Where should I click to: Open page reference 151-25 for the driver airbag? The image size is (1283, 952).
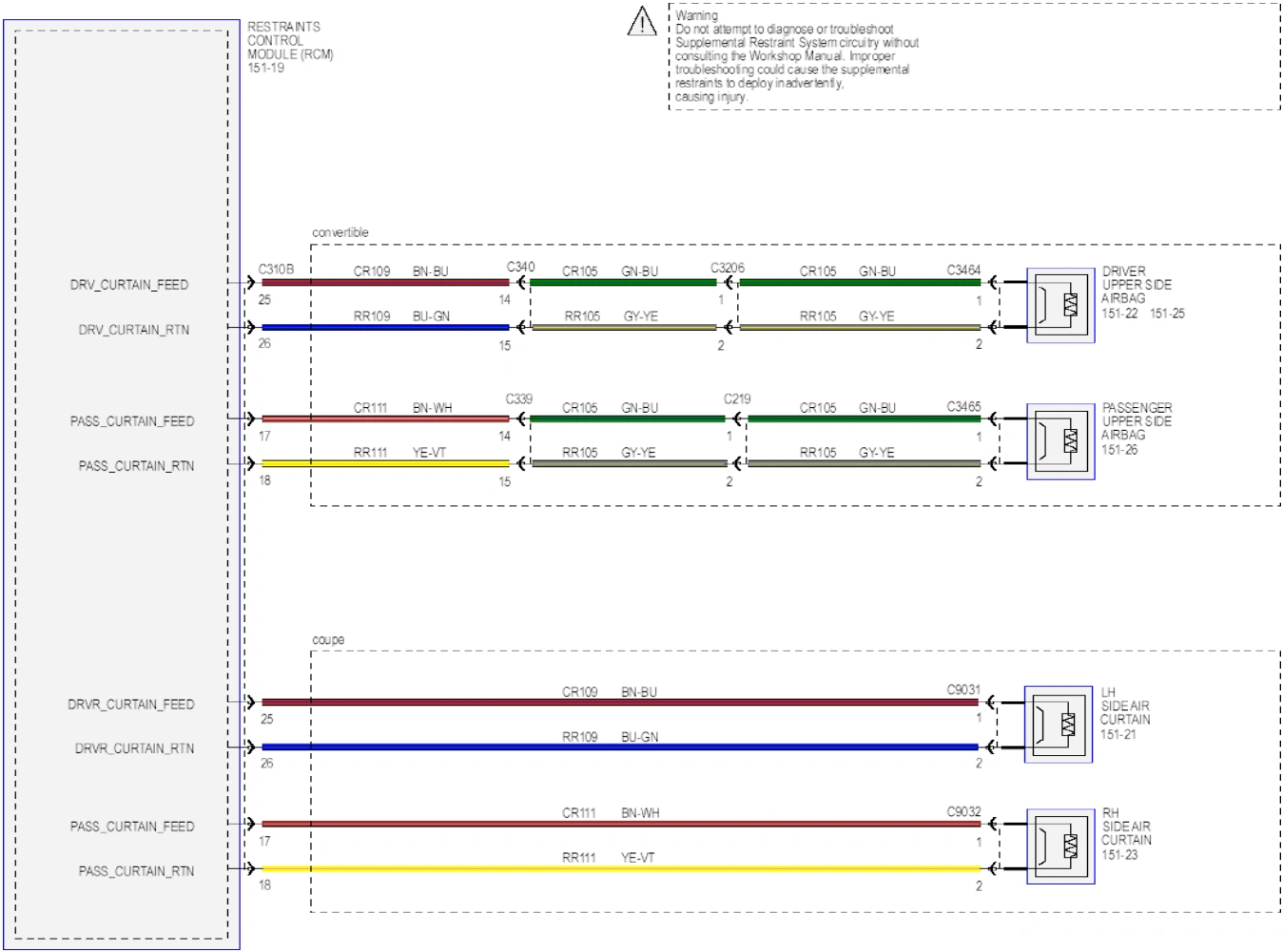tap(1168, 314)
